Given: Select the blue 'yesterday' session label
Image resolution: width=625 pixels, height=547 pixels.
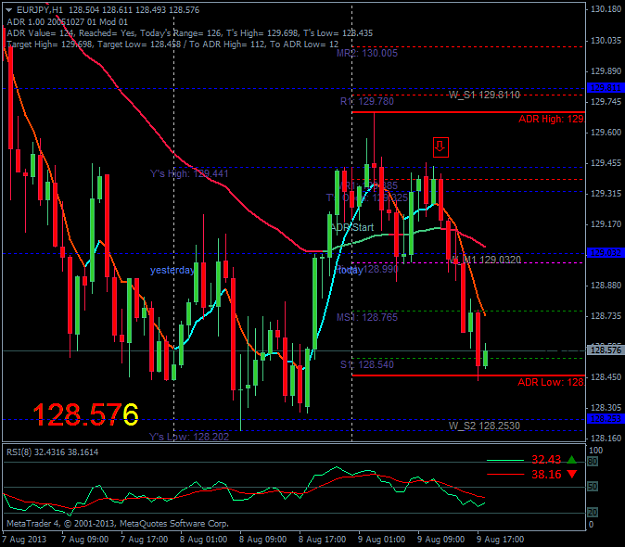Looking at the screenshot, I should (x=172, y=270).
